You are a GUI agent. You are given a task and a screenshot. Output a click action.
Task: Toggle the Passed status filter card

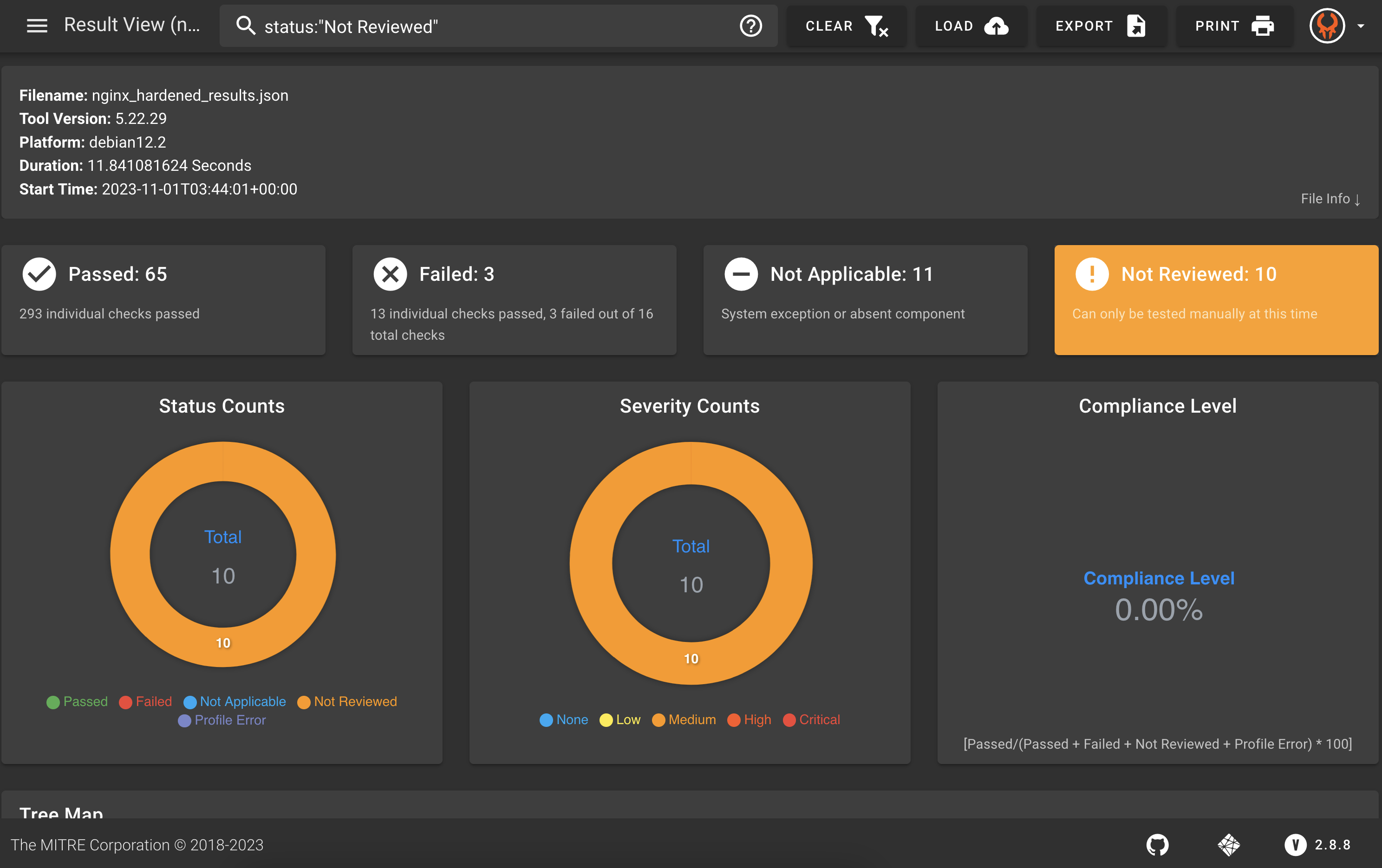(163, 299)
